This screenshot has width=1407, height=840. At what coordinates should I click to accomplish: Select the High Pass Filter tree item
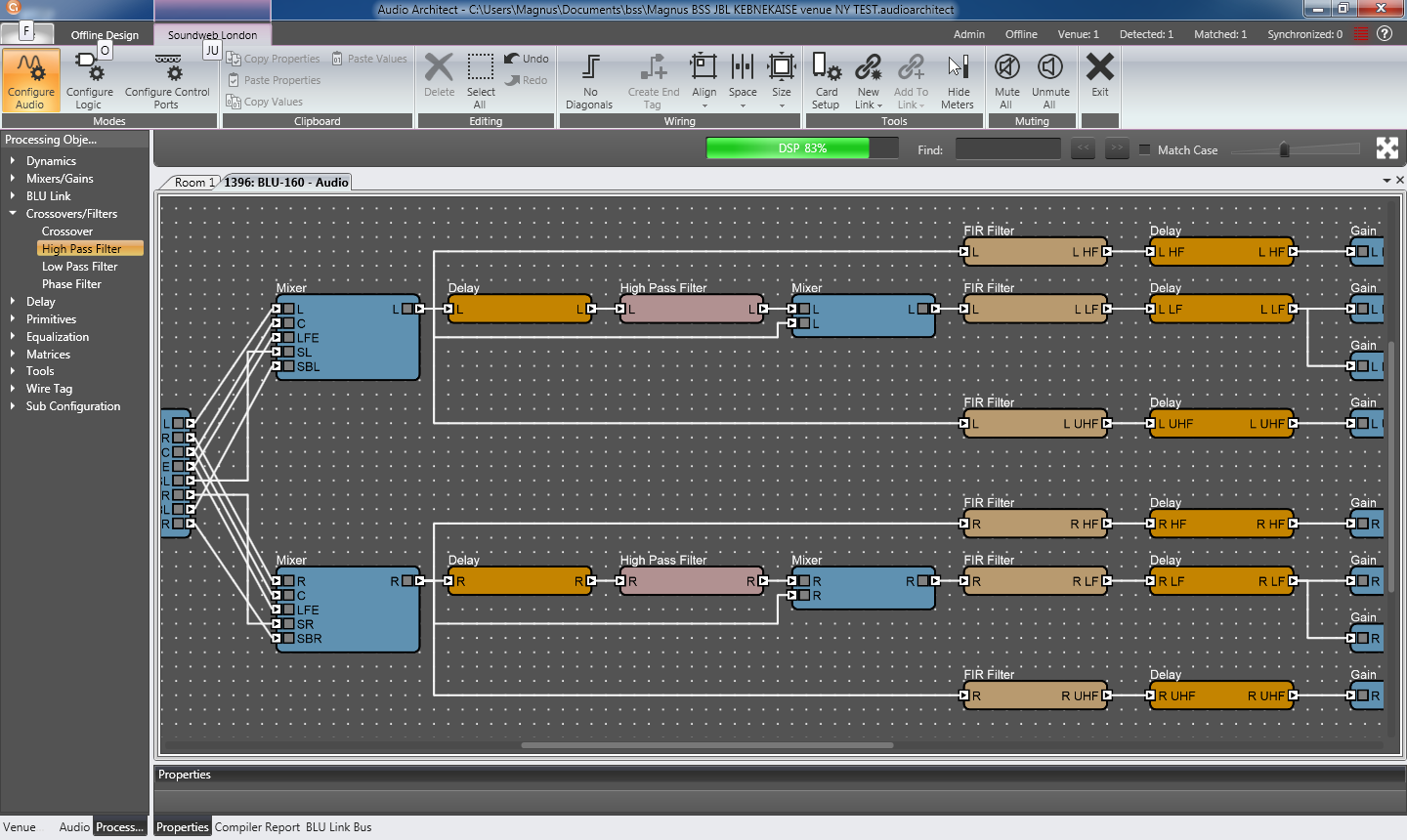click(x=90, y=248)
